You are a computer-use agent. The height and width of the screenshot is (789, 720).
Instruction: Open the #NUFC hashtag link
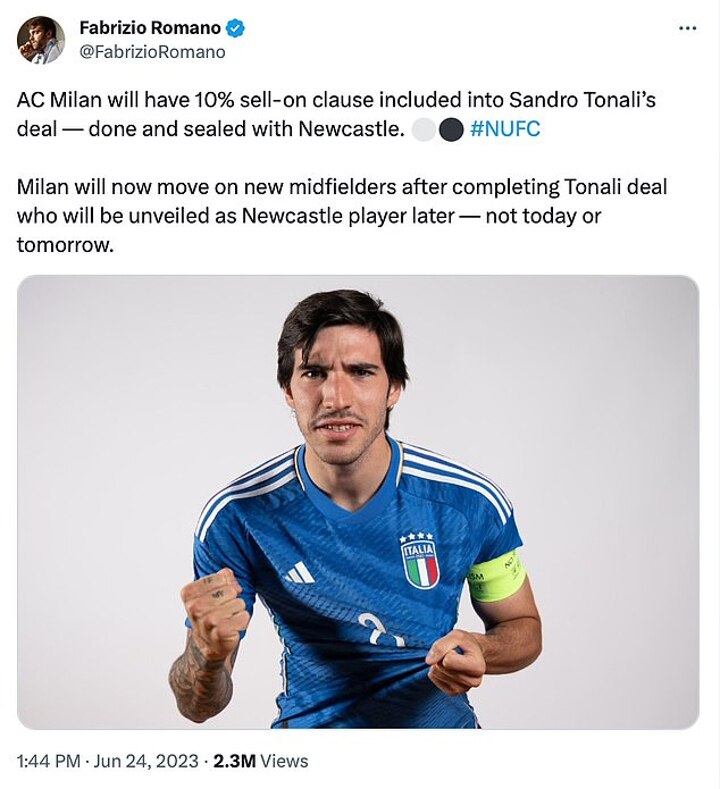(x=505, y=129)
